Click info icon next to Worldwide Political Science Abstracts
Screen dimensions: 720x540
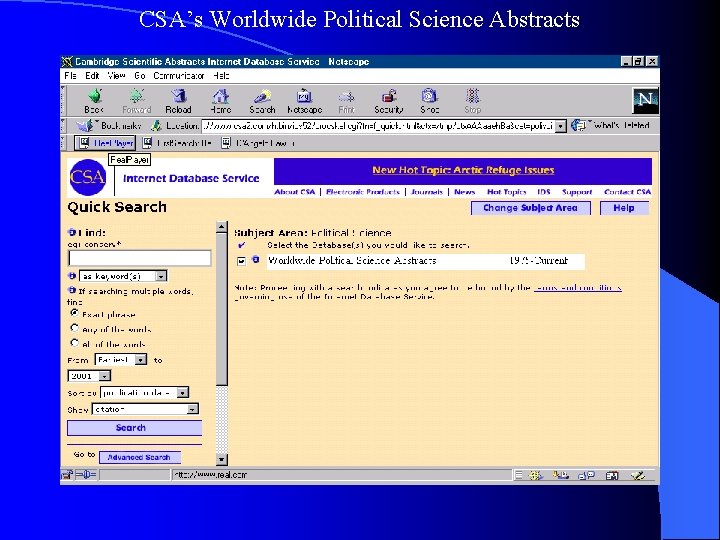(x=256, y=260)
